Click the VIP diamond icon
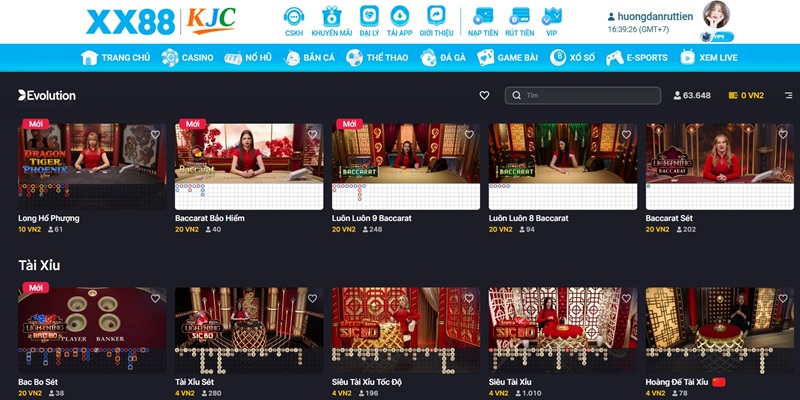This screenshot has height=400, width=800. click(551, 18)
